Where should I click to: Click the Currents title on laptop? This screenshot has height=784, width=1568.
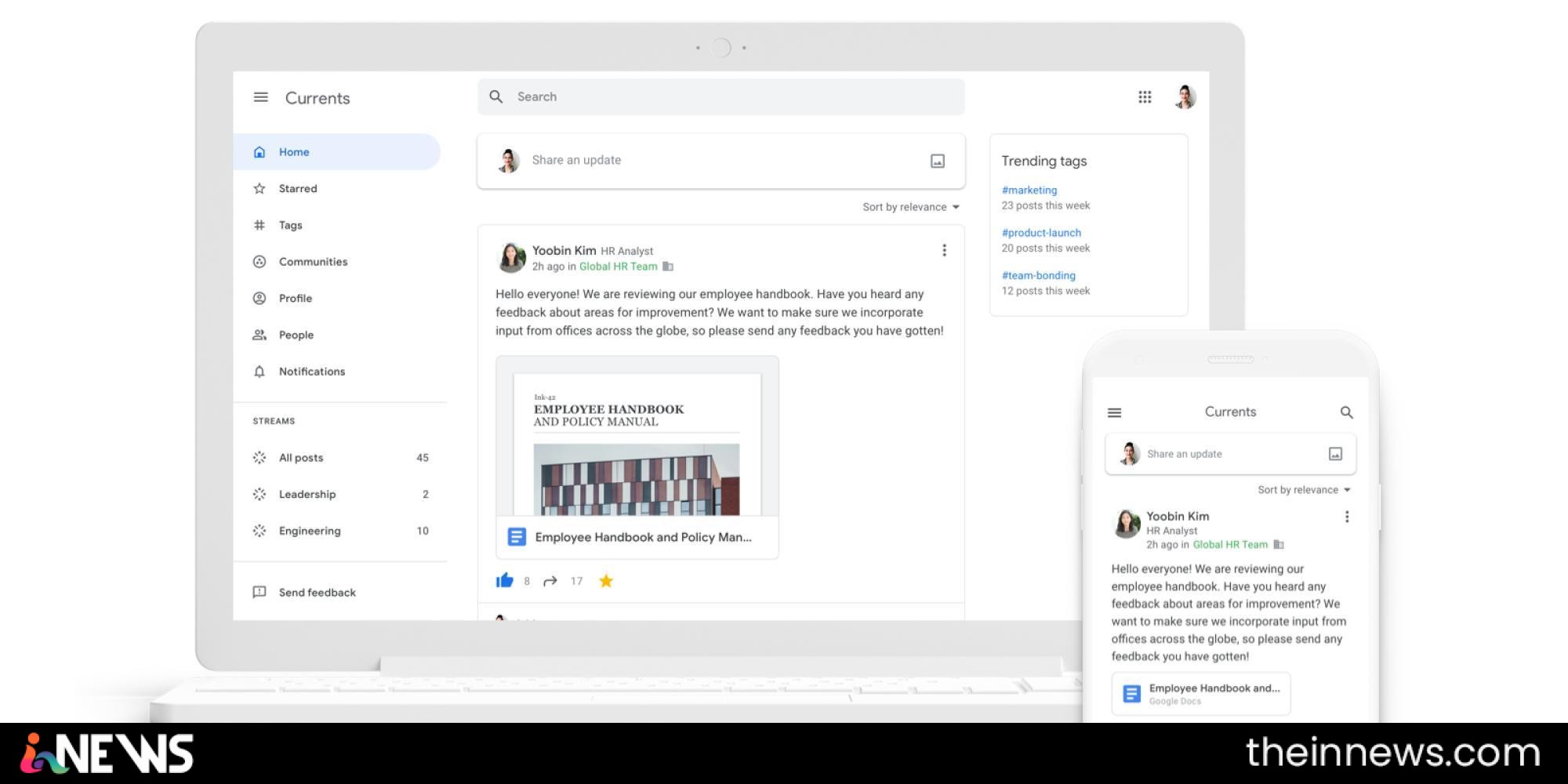pos(317,98)
